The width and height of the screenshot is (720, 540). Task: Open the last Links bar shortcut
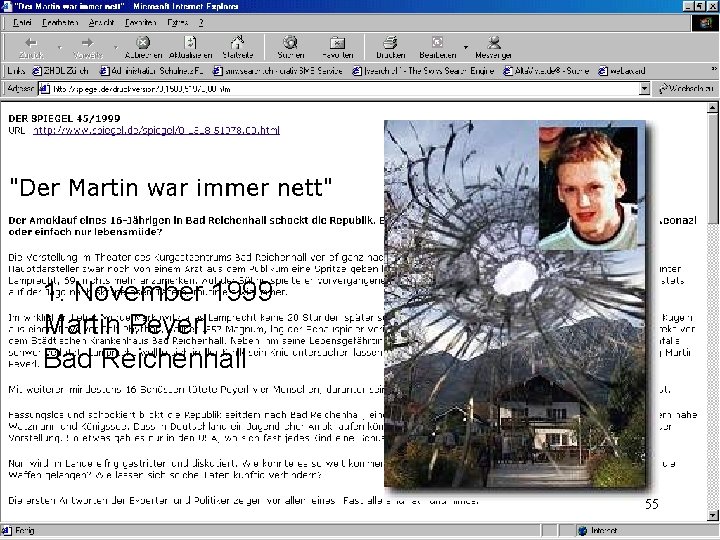(622, 71)
